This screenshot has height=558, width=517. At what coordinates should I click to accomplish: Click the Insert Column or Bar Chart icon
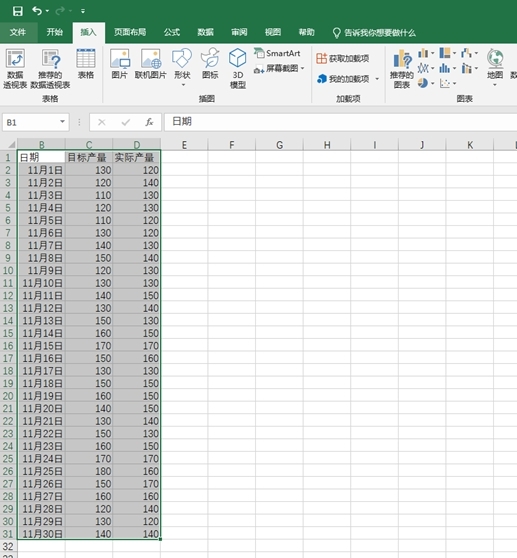pos(423,53)
